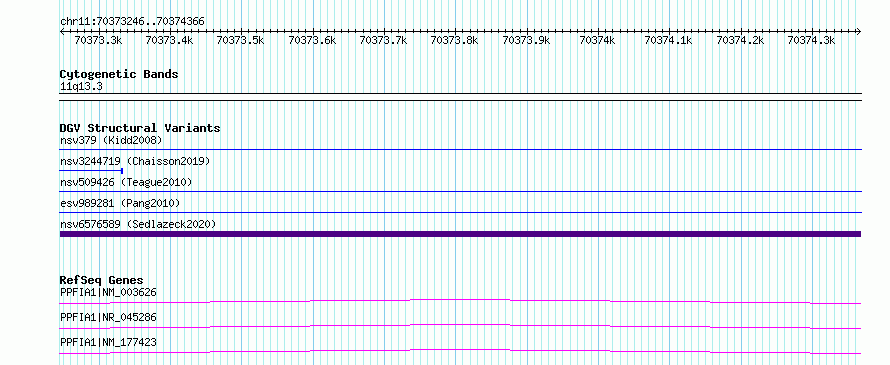Open variant nsv3244719 (Chaisson2019)
This screenshot has height=365, width=890.
(x=135, y=161)
